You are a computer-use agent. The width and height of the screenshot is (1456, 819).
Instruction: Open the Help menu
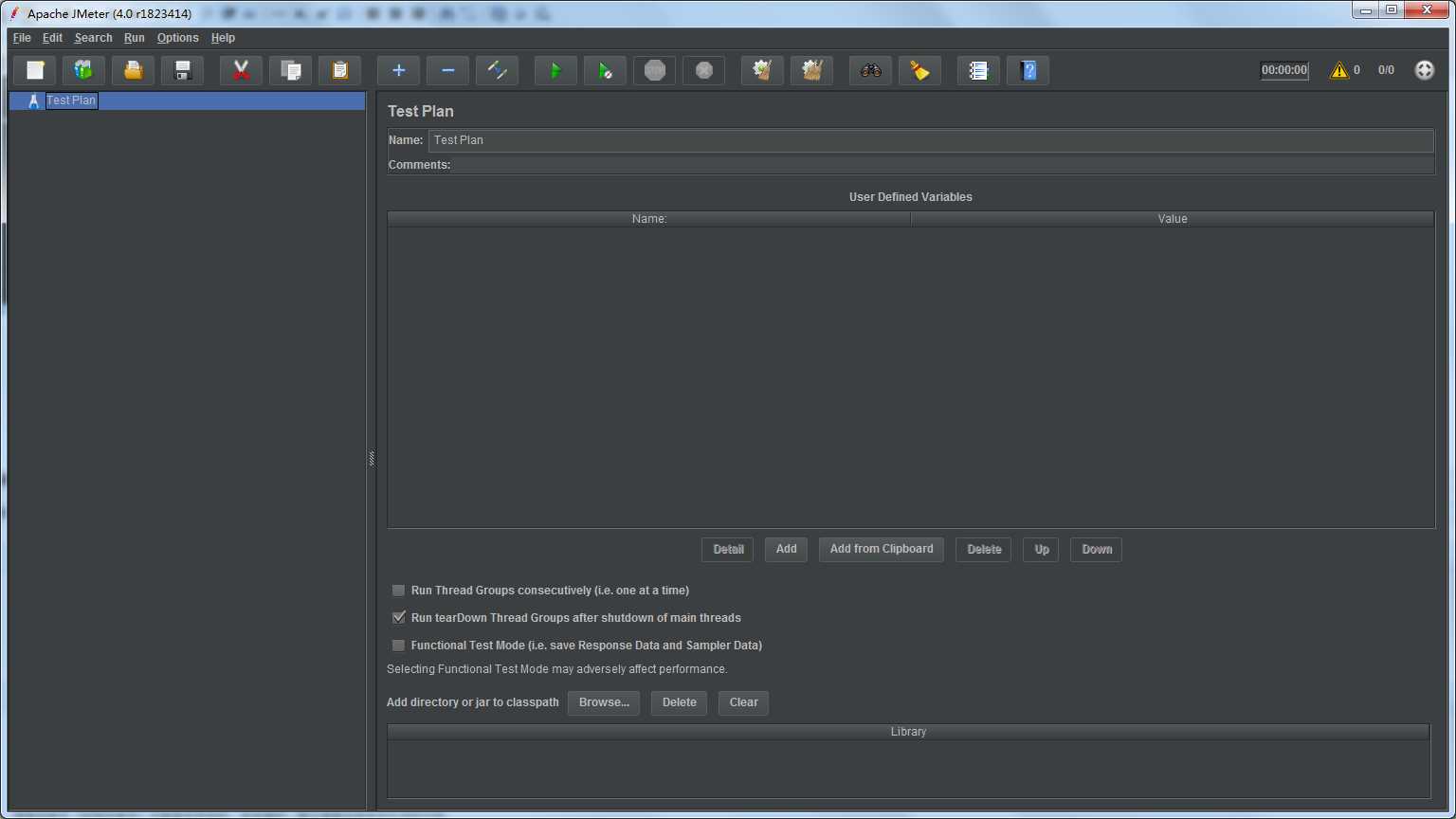pos(223,38)
